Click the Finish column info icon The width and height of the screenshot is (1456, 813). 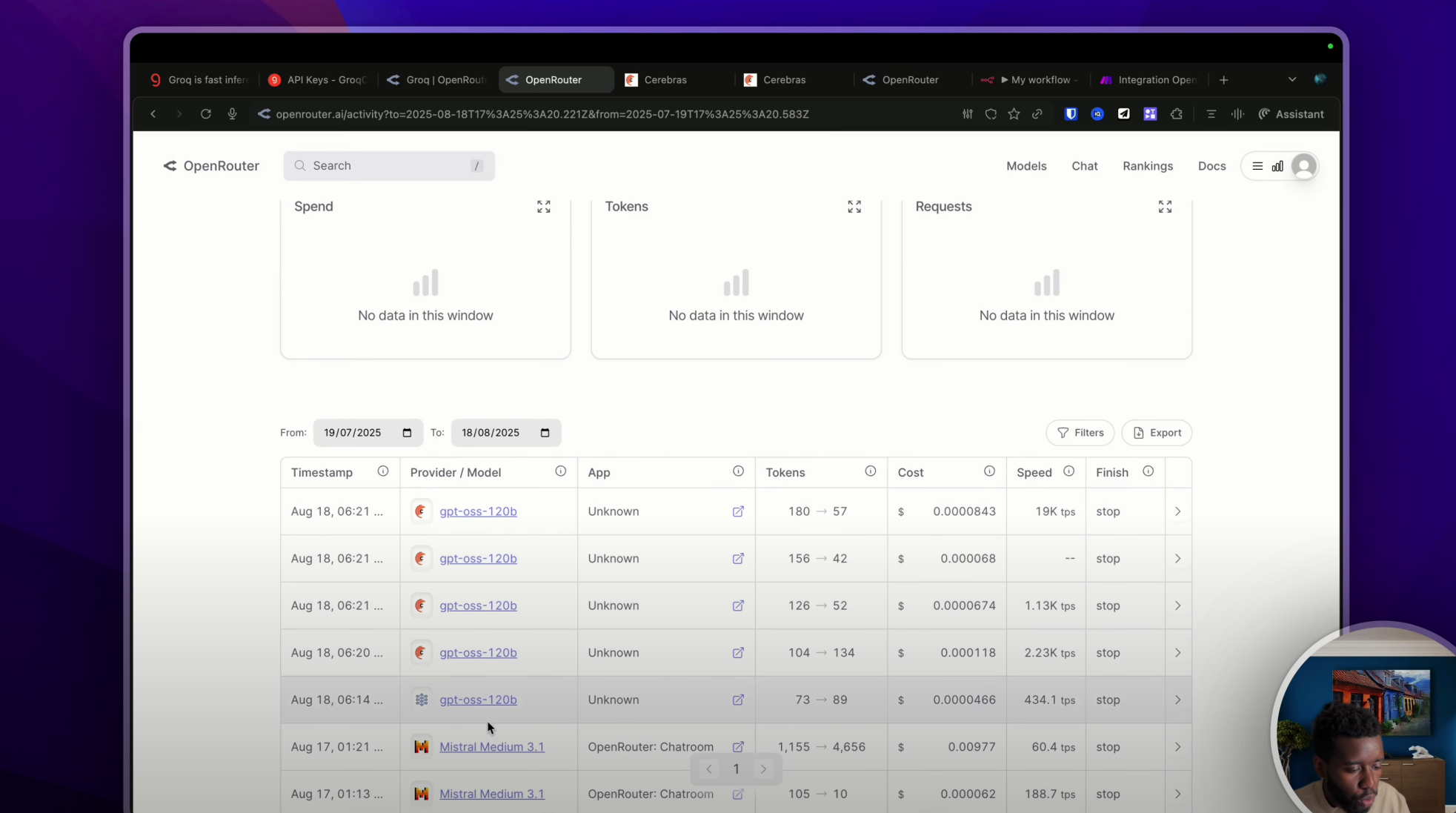(1148, 471)
